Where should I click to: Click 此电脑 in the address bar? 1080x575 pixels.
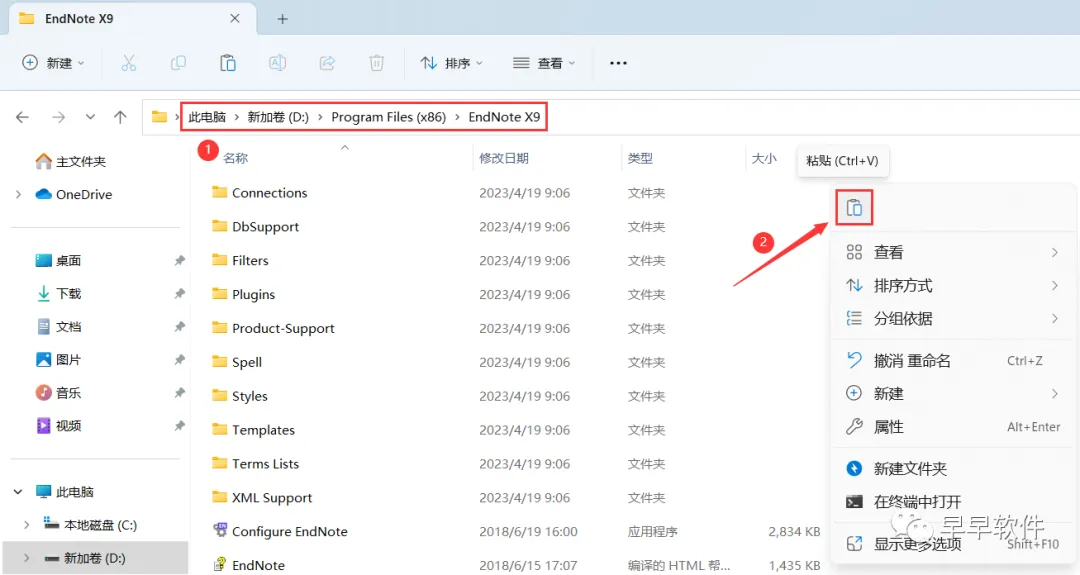coord(207,117)
